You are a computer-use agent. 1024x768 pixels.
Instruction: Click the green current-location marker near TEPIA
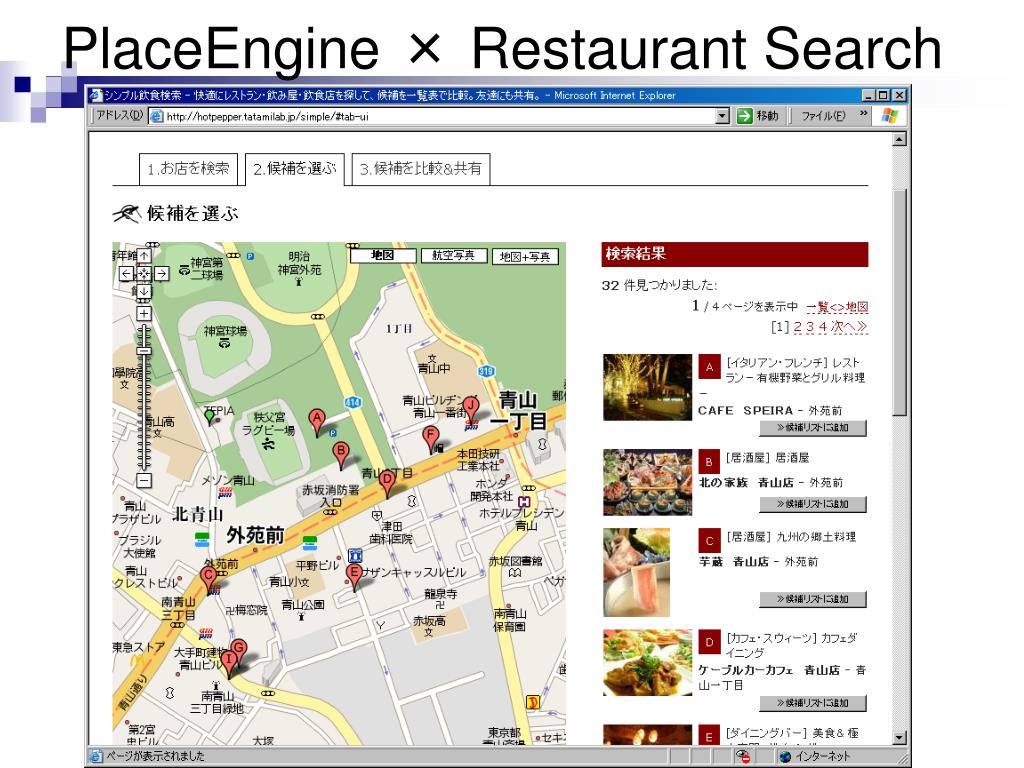click(209, 417)
